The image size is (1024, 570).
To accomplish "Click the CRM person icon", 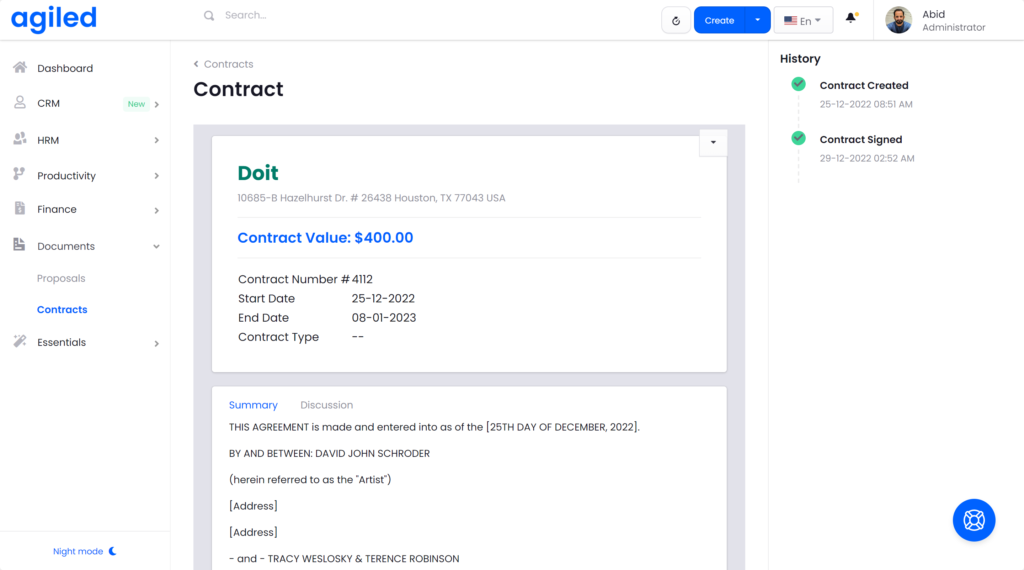I will [x=19, y=103].
